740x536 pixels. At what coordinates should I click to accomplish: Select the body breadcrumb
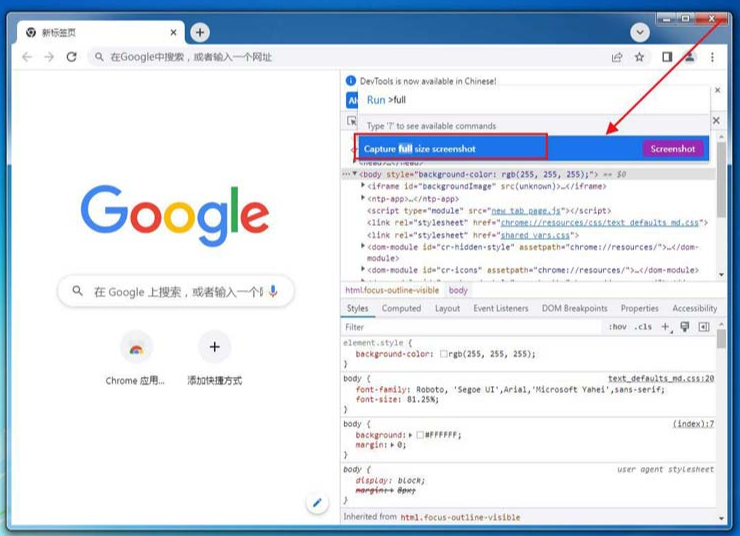click(x=458, y=290)
